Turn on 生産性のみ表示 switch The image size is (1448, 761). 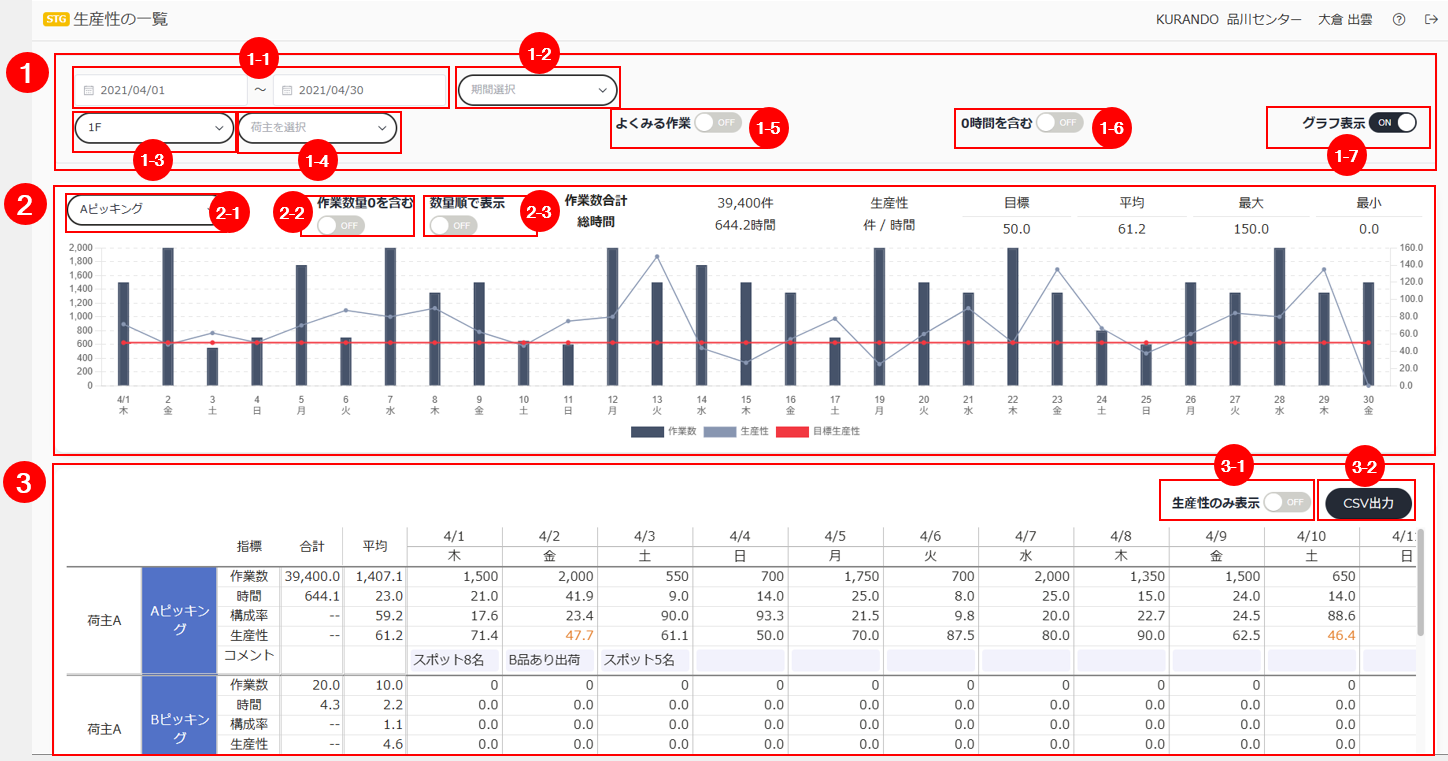click(1287, 502)
